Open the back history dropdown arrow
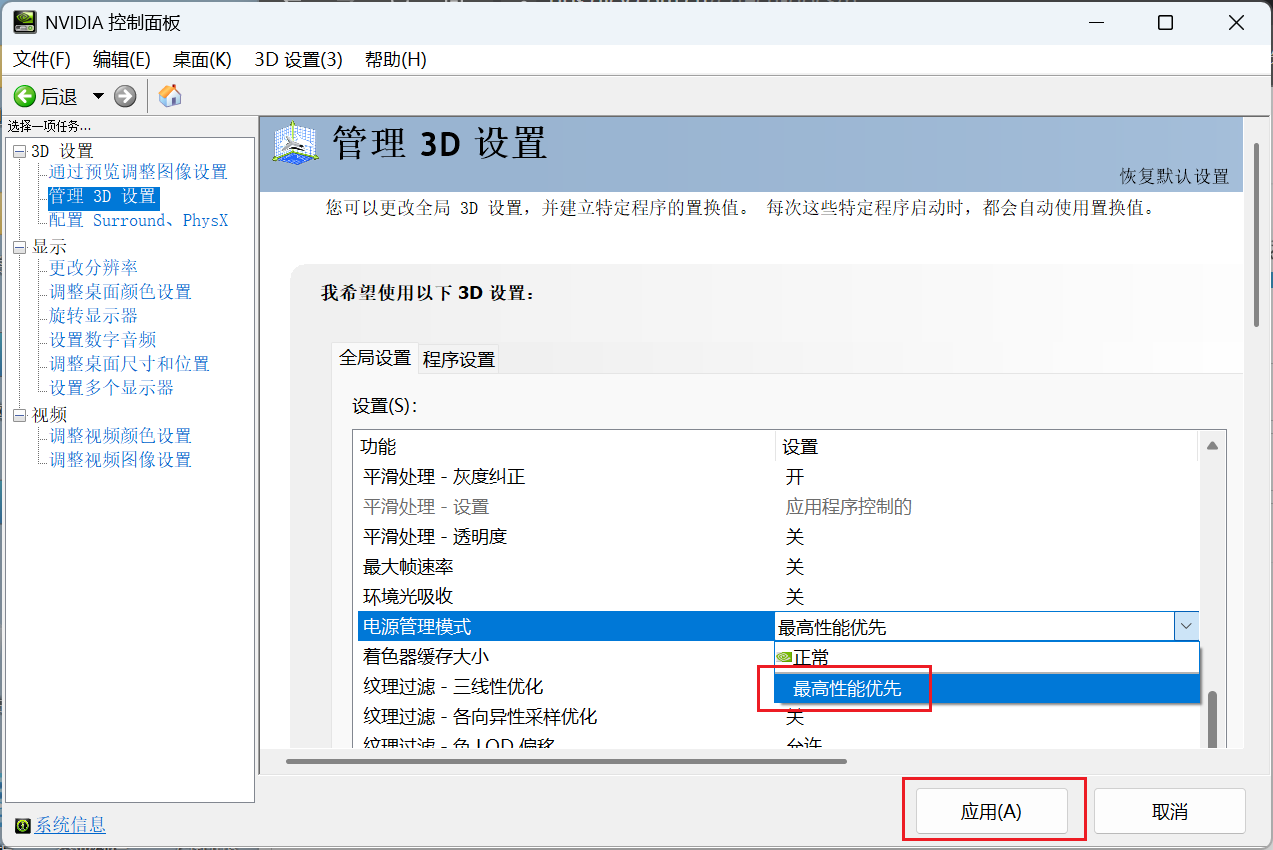Screen dimensions: 1273x850 click(x=98, y=96)
